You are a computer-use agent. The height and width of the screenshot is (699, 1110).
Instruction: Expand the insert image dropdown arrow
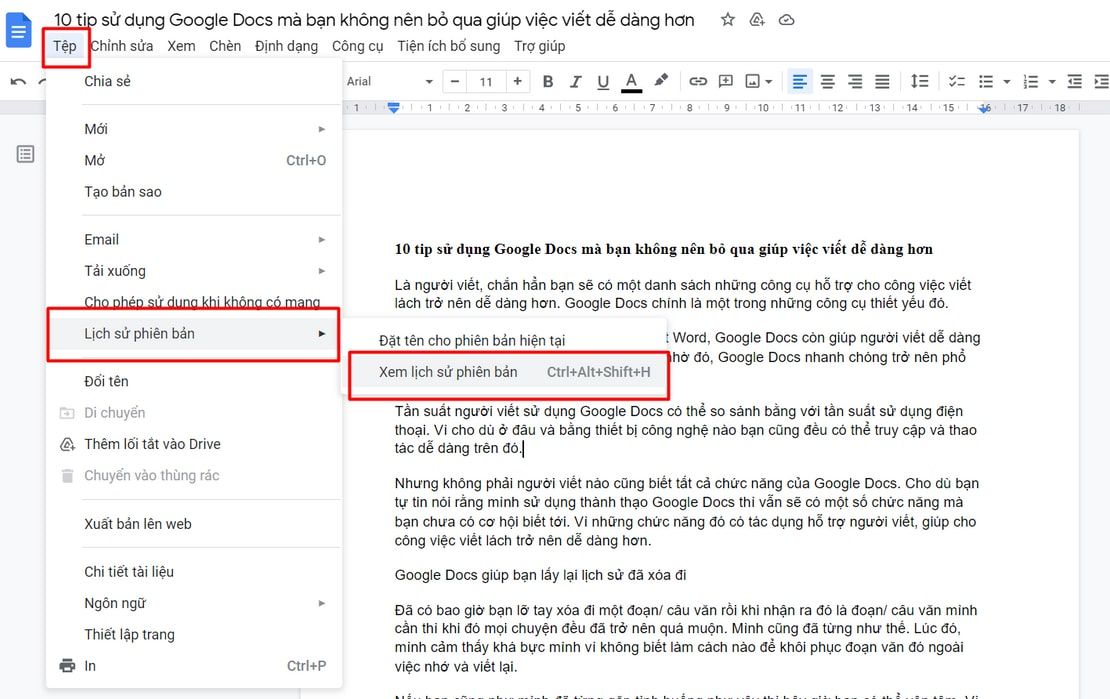(769, 82)
